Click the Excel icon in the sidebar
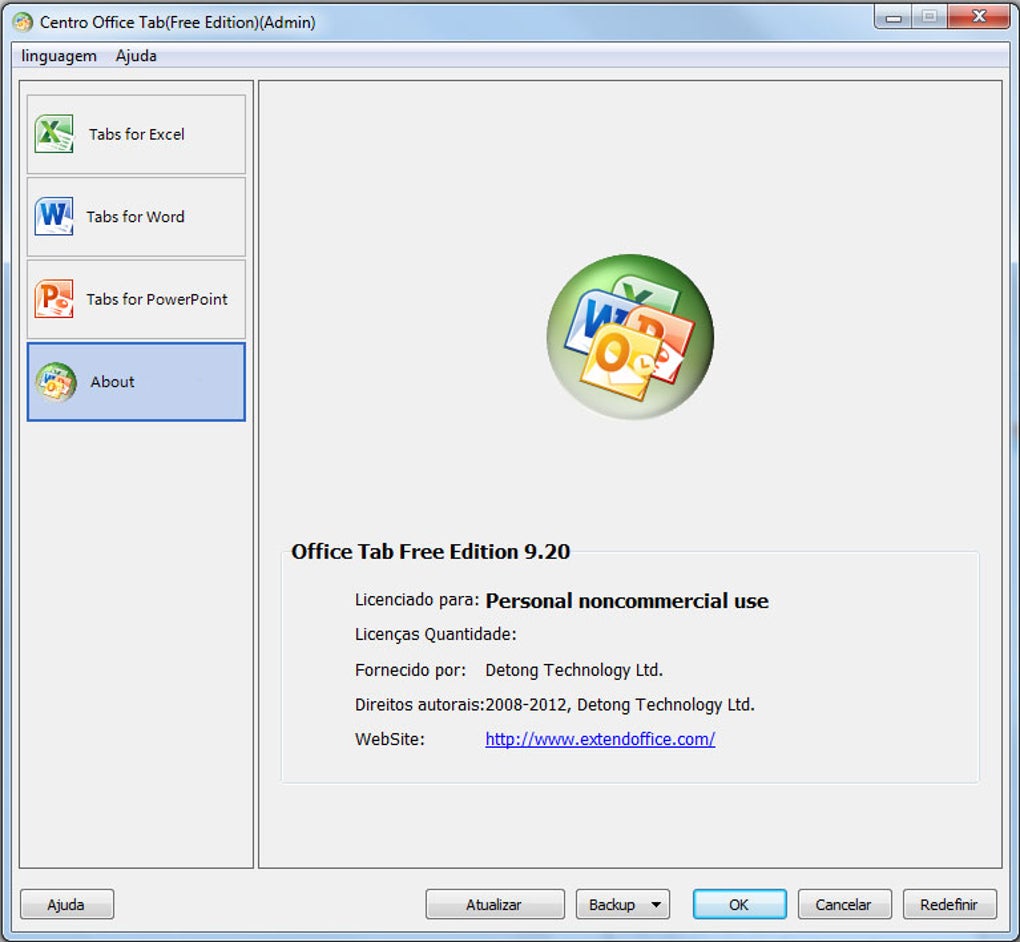 tap(54, 134)
